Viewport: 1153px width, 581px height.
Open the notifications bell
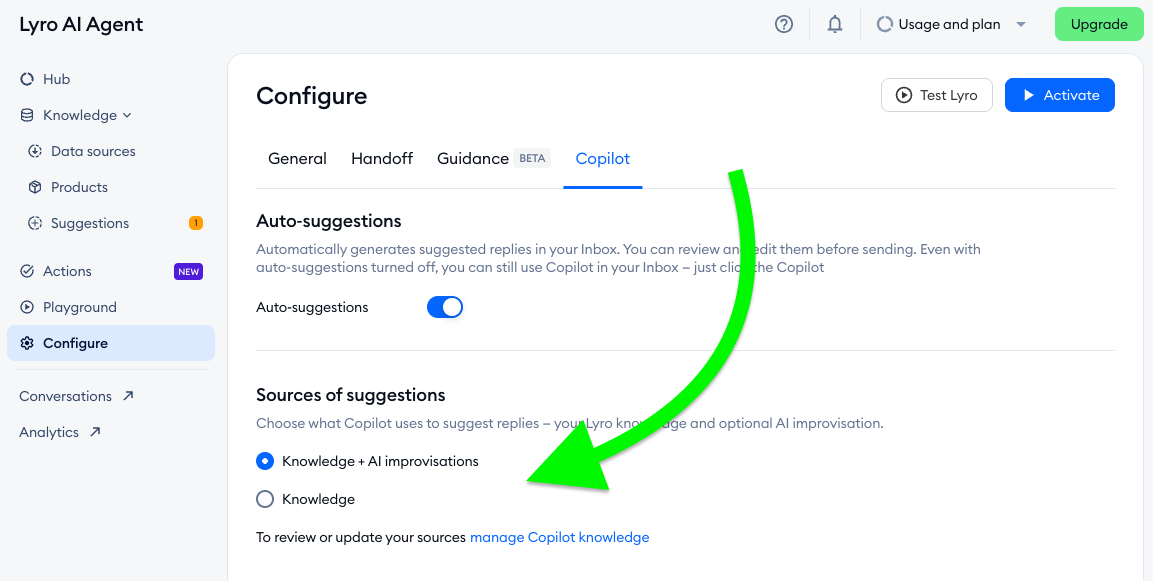835,25
